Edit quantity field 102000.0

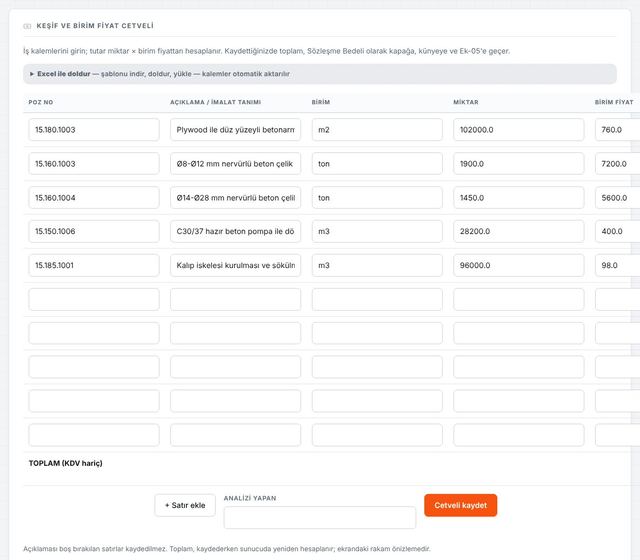click(x=519, y=130)
